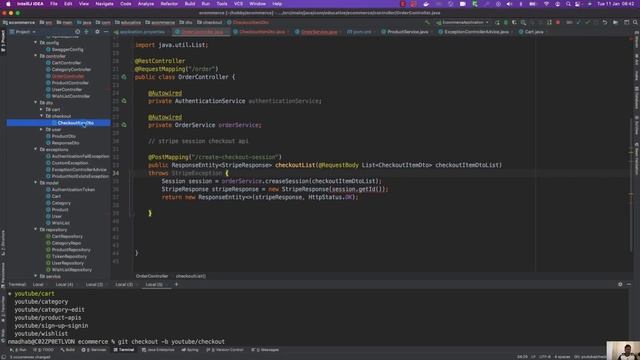Switch to application.properties editor tab
This screenshot has height=360, width=640.
click(x=140, y=31)
